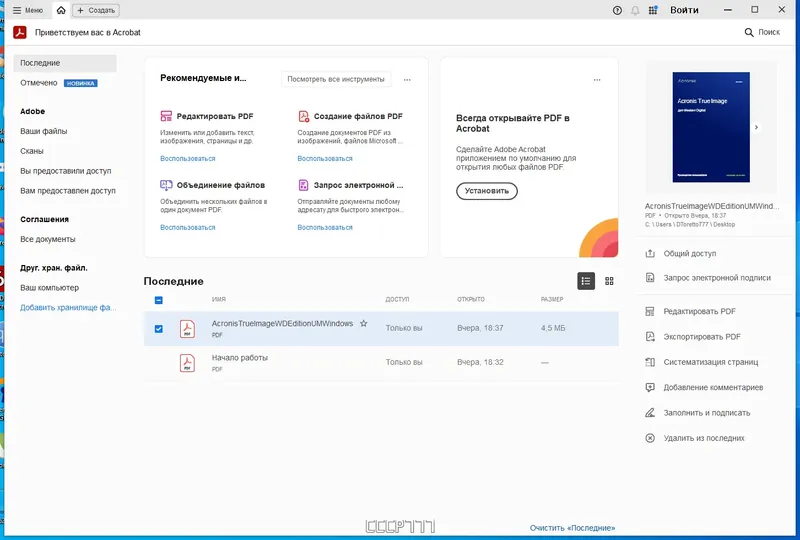
Task: Click the Запрос электронной подписи card icon
Action: pos(304,185)
